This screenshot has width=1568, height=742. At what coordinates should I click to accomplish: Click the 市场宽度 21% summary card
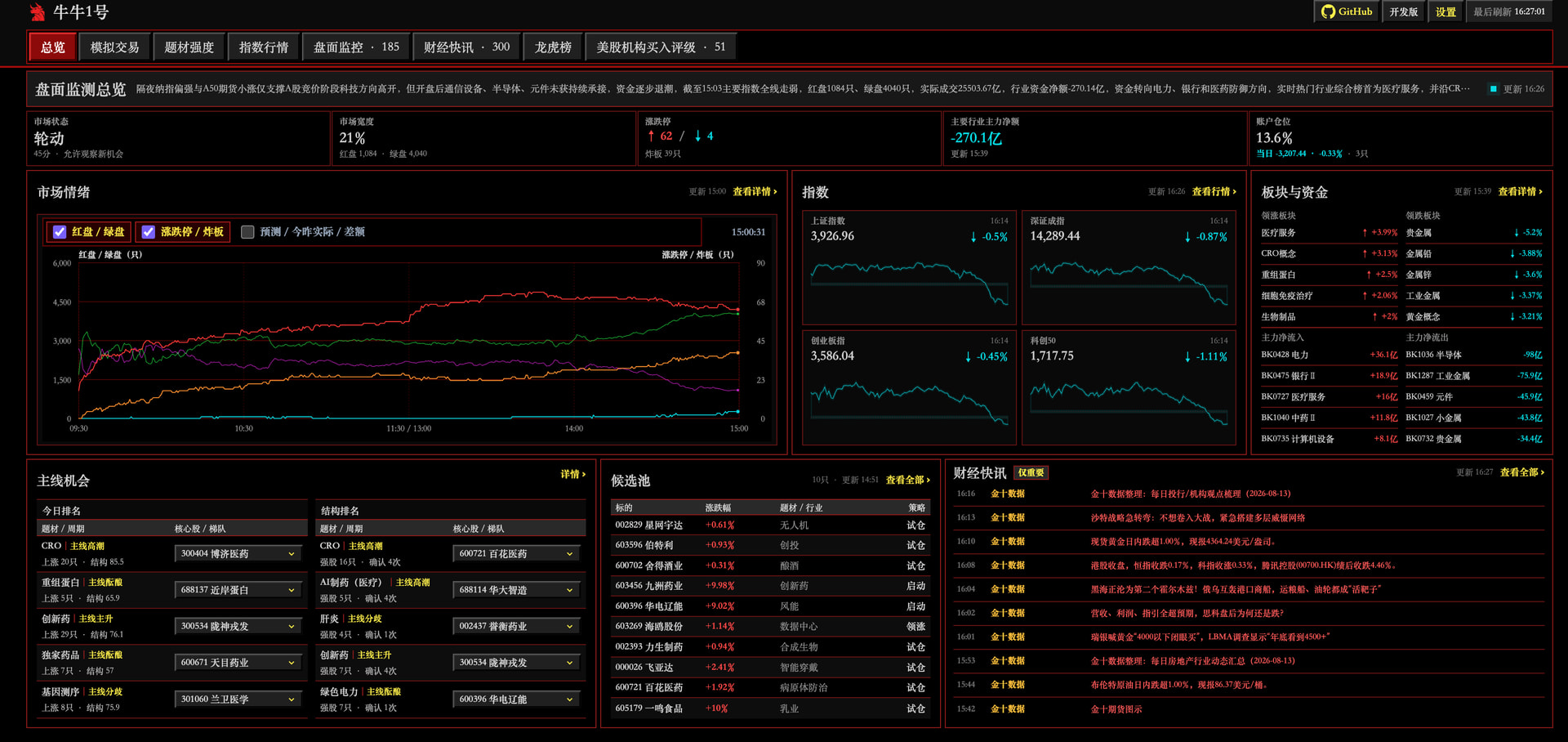(x=483, y=138)
